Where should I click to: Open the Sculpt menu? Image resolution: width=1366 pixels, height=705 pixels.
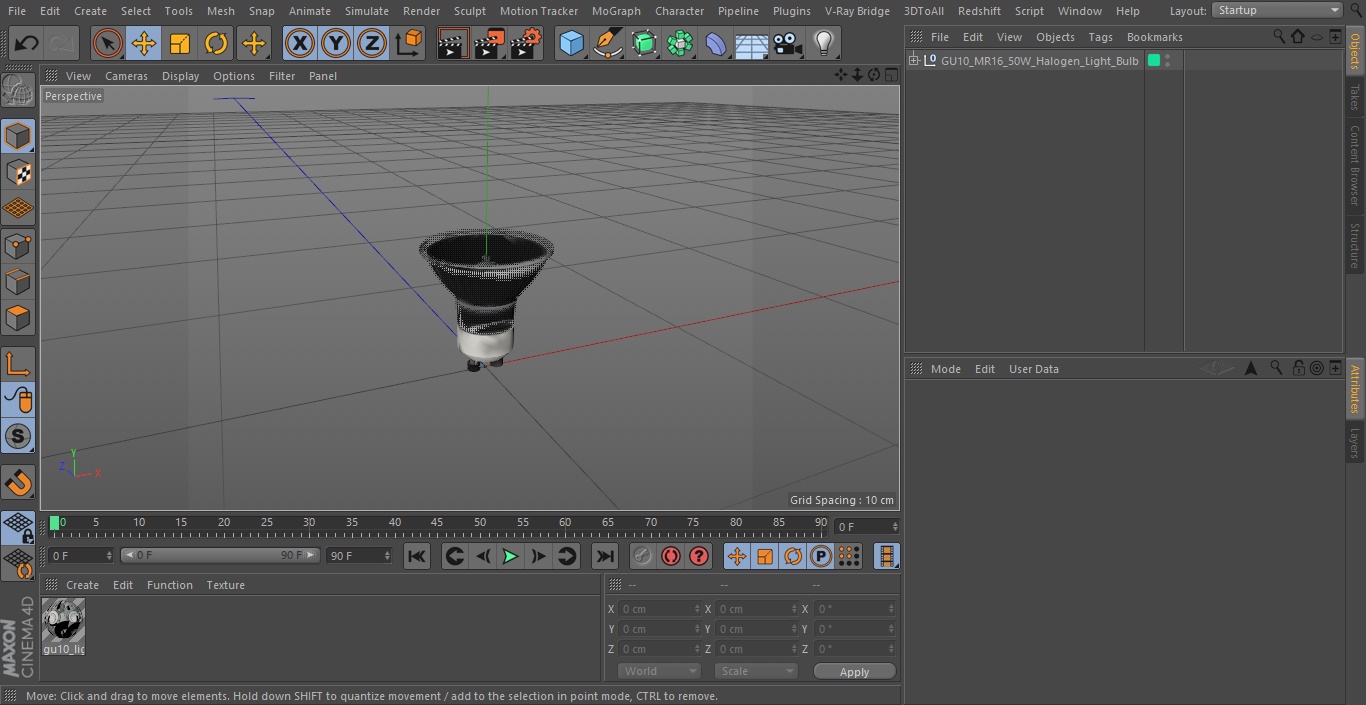pos(469,11)
